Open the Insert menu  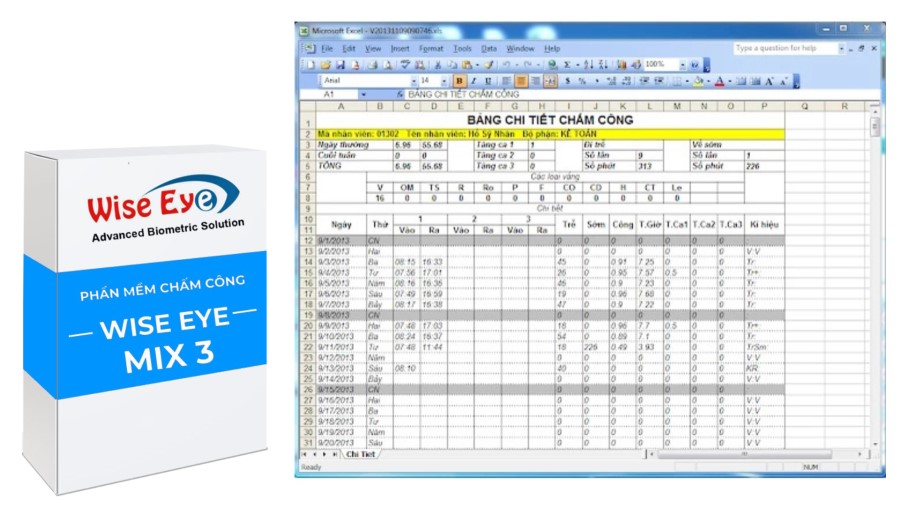[x=400, y=49]
